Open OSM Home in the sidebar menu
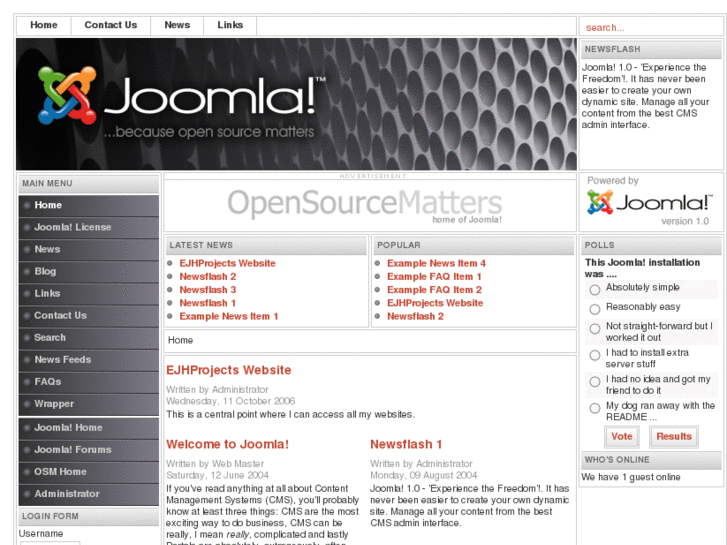The image size is (727, 545). point(89,472)
